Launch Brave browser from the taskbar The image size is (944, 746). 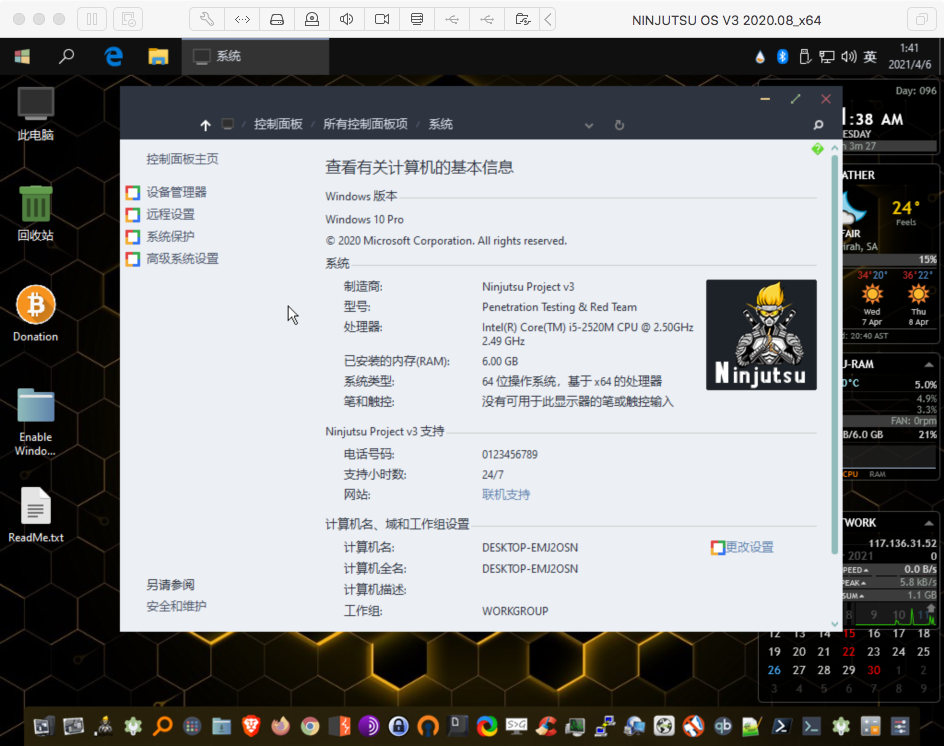click(x=252, y=726)
